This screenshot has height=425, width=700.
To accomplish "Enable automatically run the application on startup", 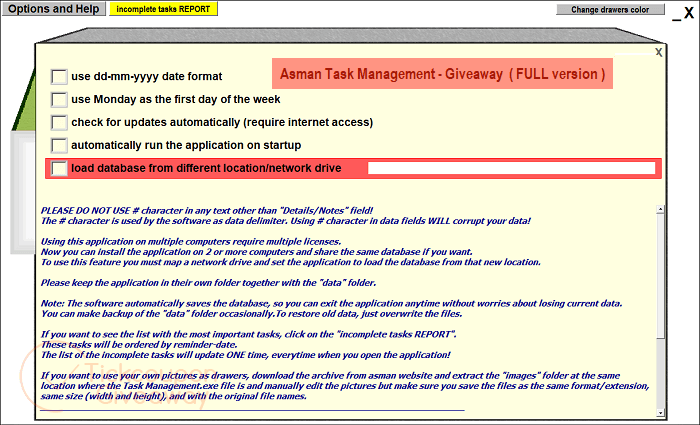I will click(x=59, y=145).
